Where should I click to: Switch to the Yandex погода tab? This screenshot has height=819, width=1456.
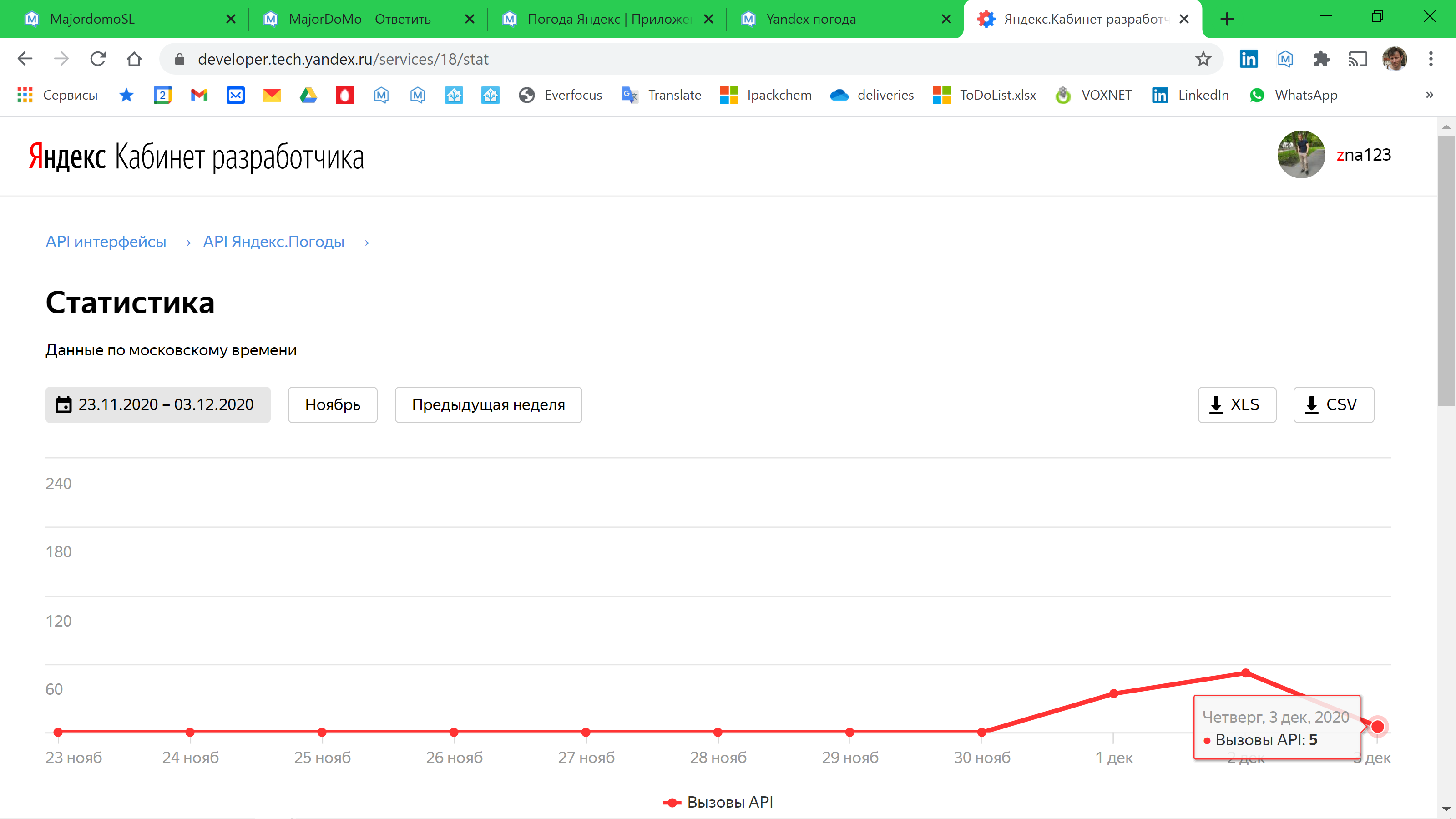pyautogui.click(x=810, y=19)
